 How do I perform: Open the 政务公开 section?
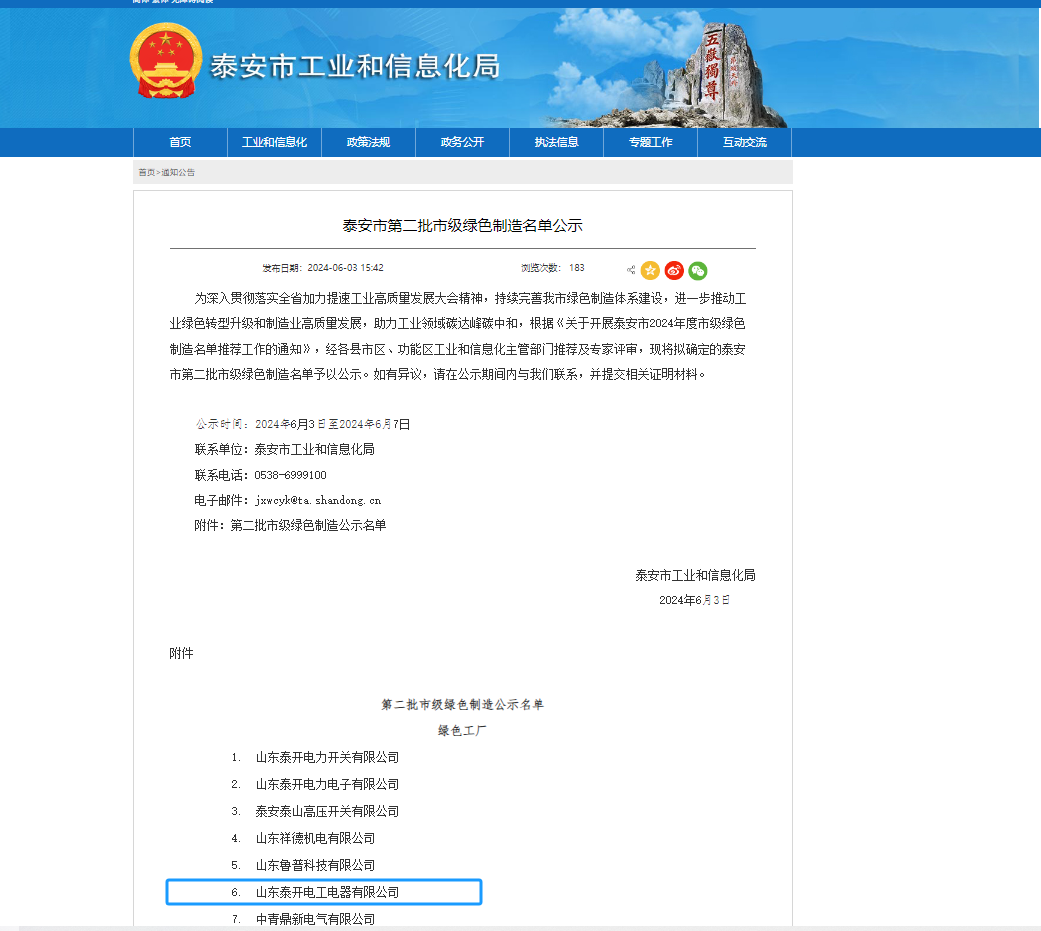pos(462,142)
